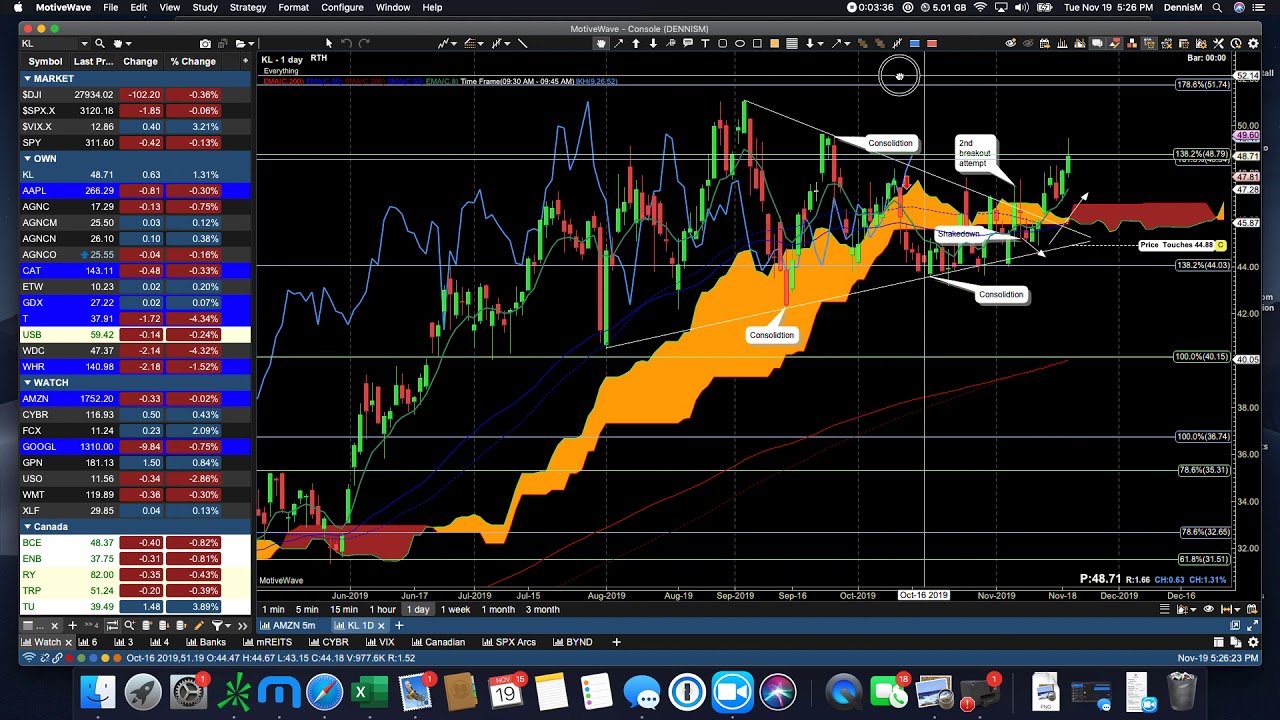Toggle the green circle in status bar
Screen dimensions: 1280x720
81,658
